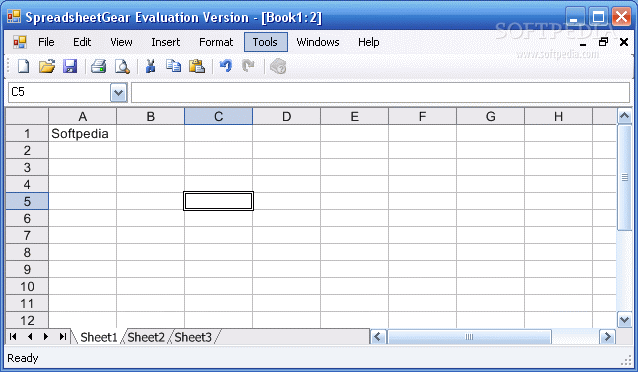
Task: Restore the inner workbook window
Action: (603, 42)
